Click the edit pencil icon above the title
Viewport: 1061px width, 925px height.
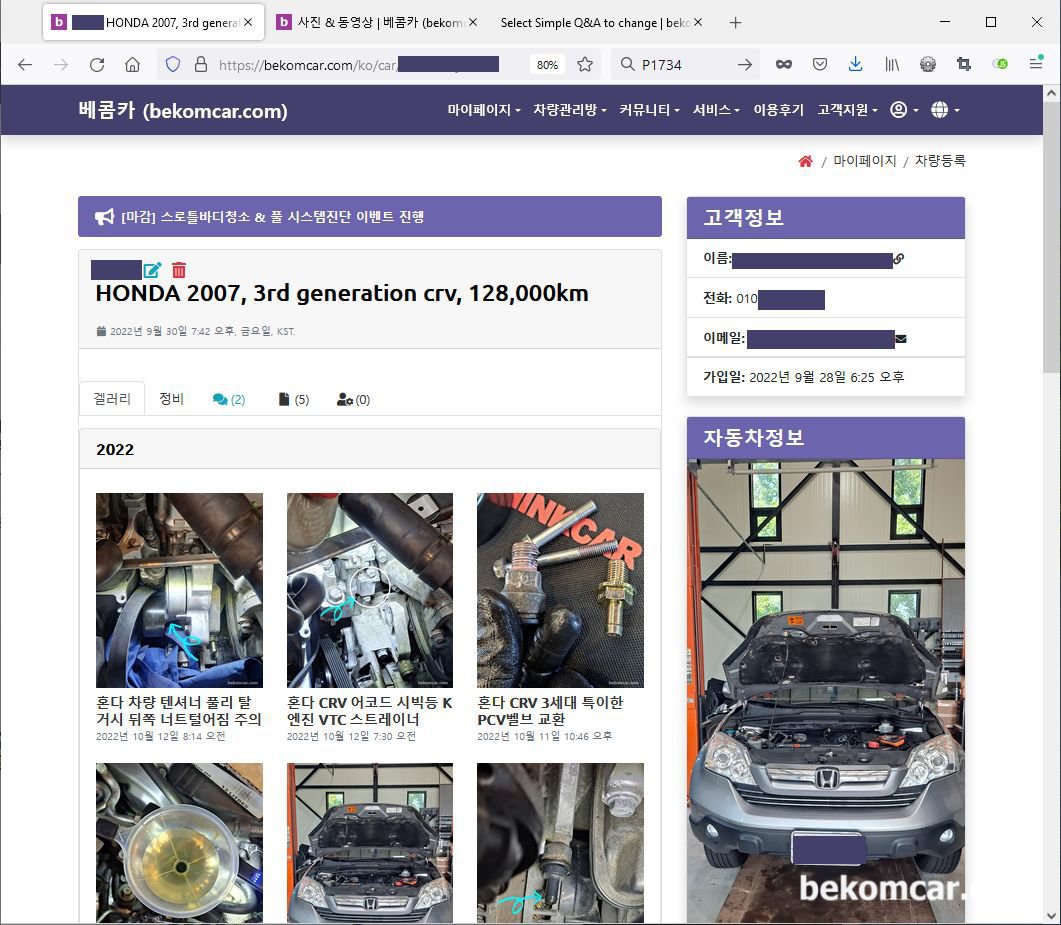coord(152,270)
